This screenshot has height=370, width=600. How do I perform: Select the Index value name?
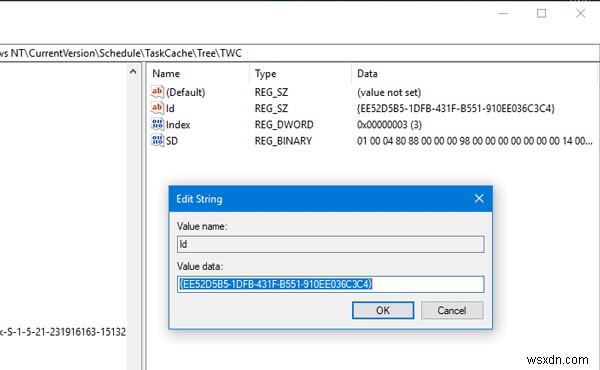[178, 125]
